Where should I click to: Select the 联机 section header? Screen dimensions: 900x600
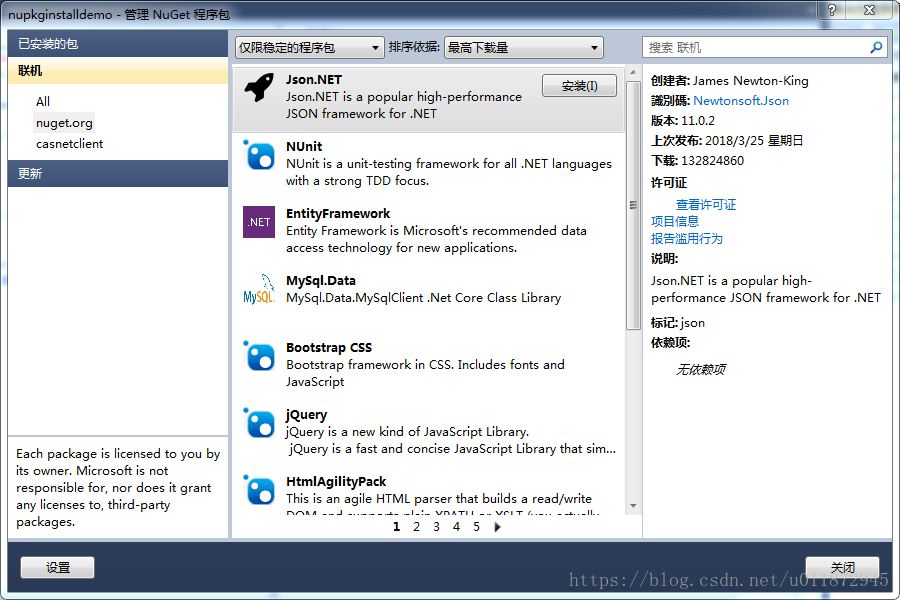click(118, 71)
